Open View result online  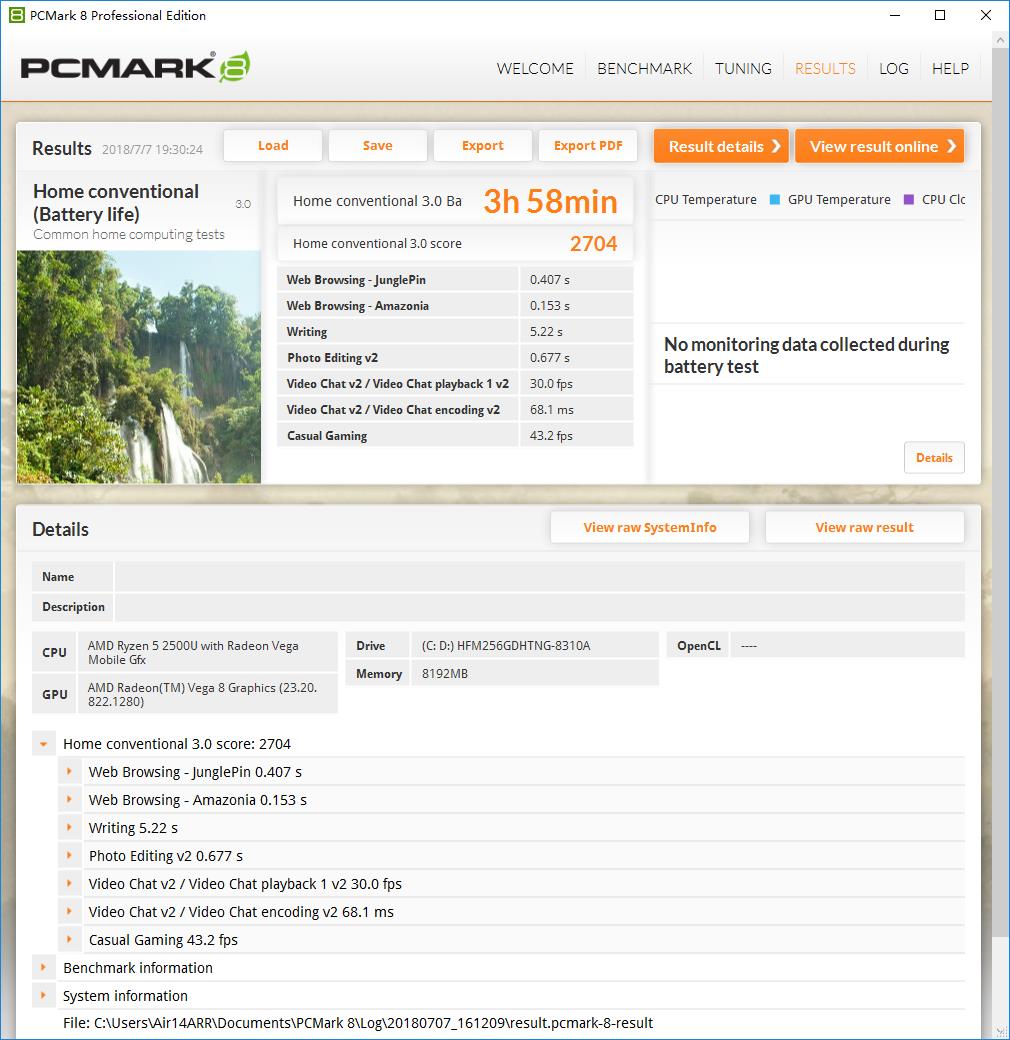pos(879,146)
